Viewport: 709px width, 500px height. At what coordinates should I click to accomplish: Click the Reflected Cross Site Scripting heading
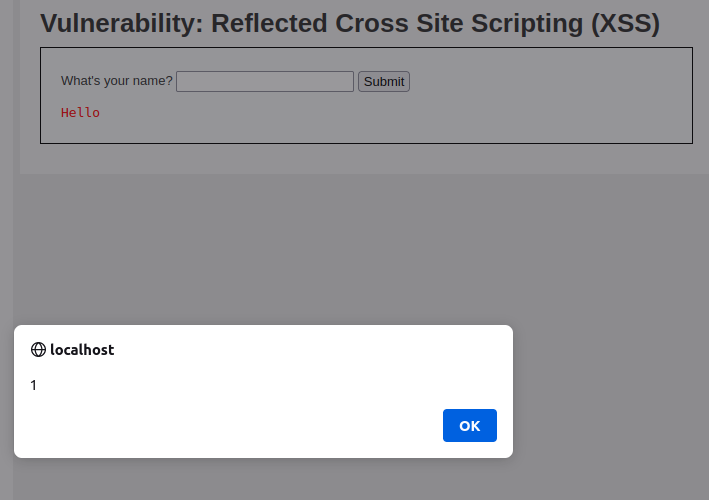pos(350,23)
